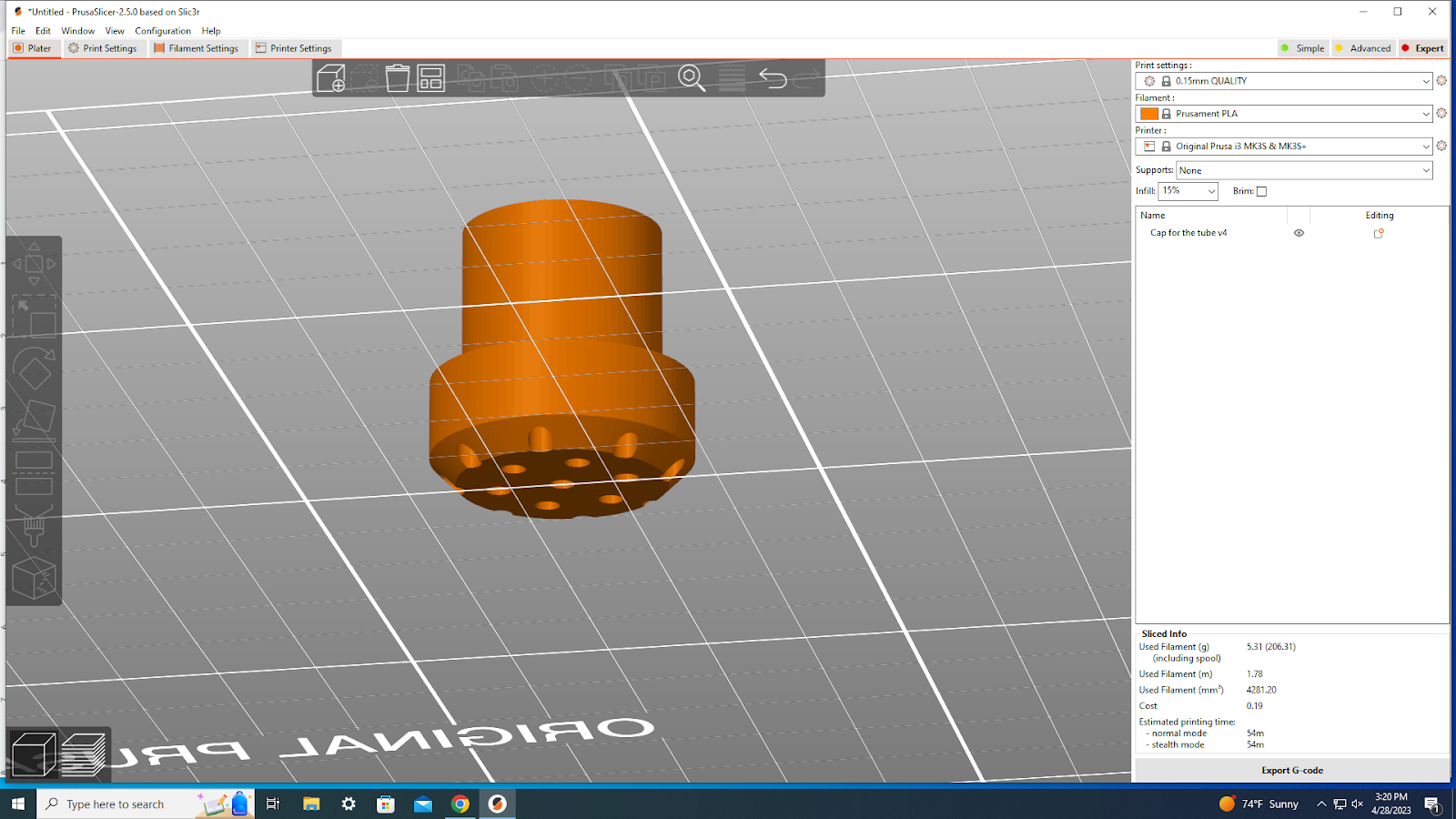
Task: Select the Paint-on supports tool
Action: pyautogui.click(x=34, y=525)
